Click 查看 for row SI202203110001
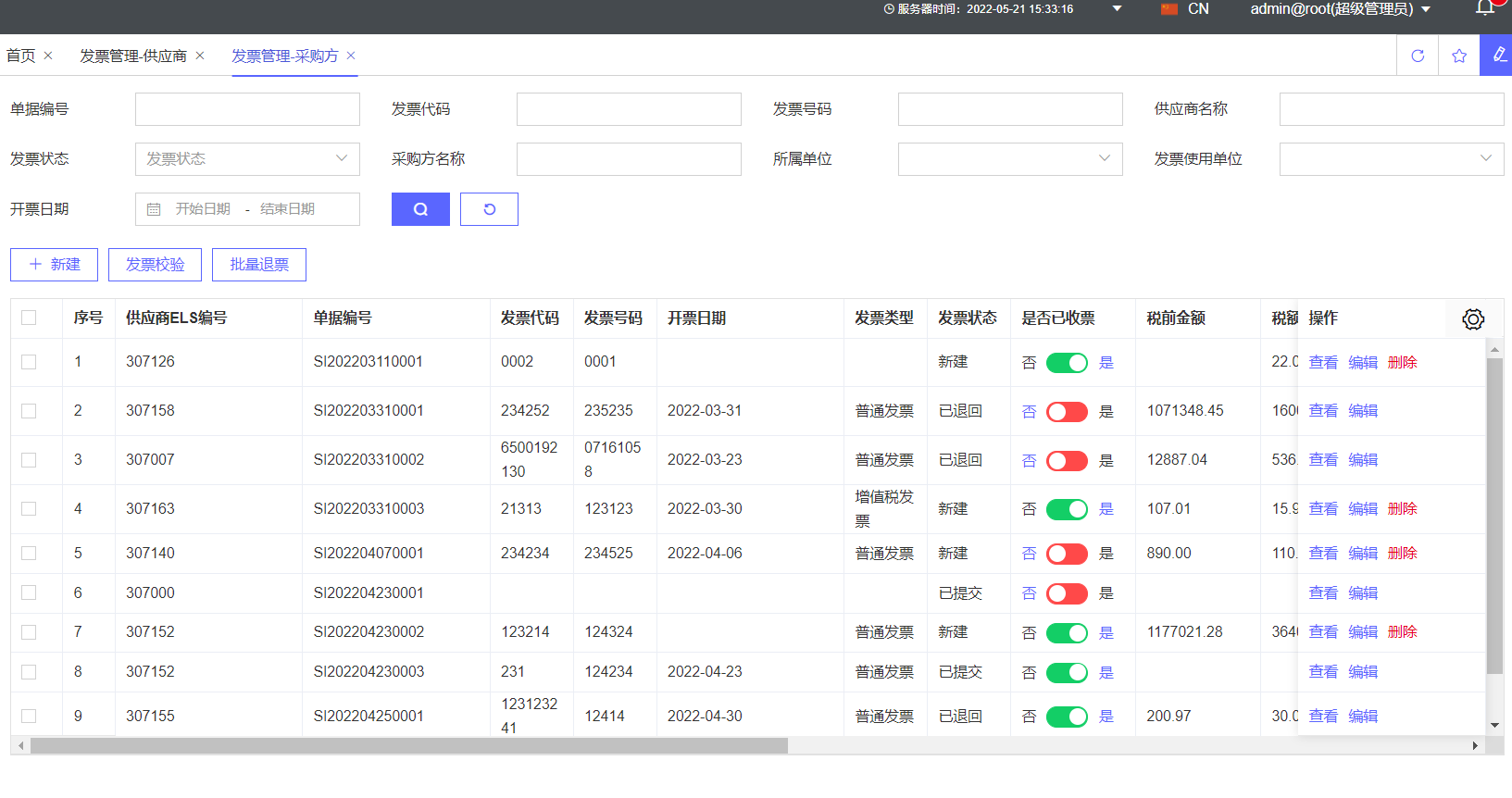Screen dimensions: 1512x798 (x=1323, y=363)
